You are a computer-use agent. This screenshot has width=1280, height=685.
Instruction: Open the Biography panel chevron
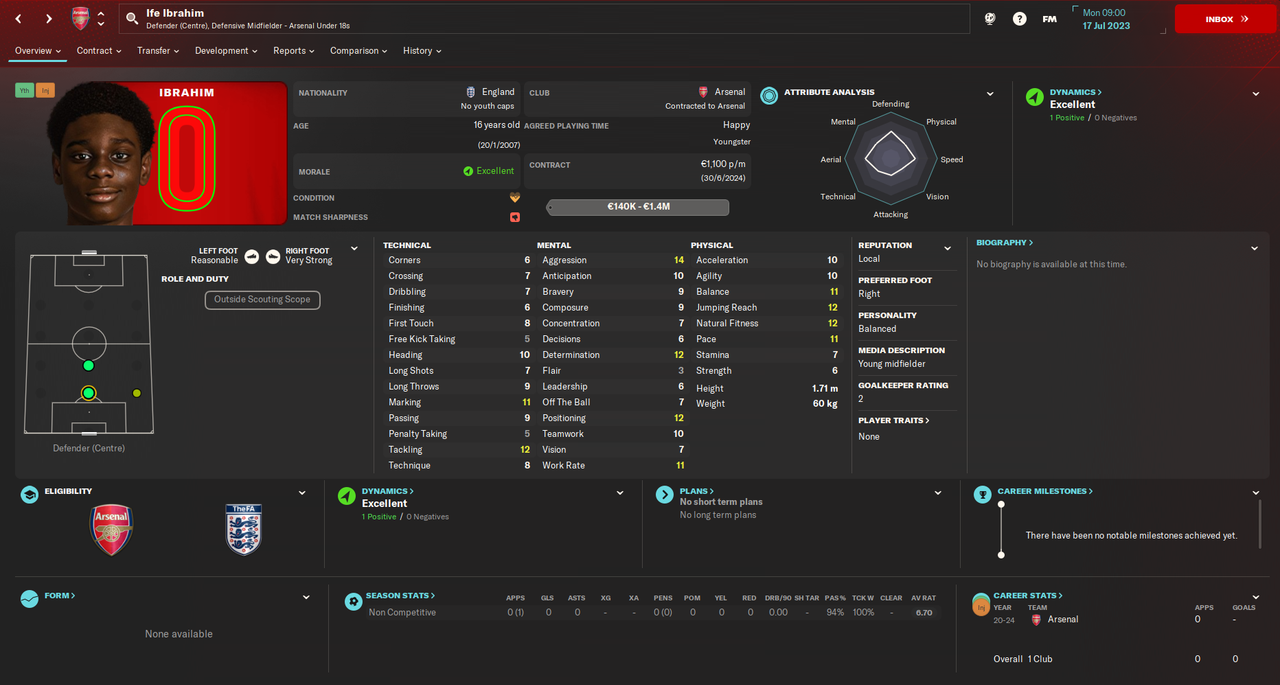click(x=1255, y=248)
